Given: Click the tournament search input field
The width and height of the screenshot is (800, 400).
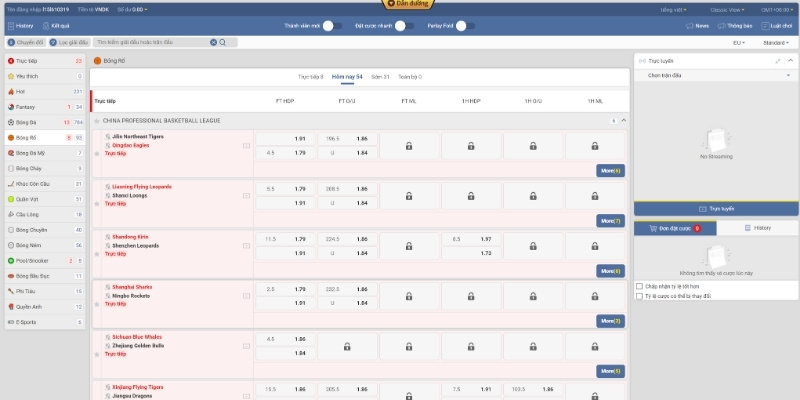Looking at the screenshot, I should [150, 43].
